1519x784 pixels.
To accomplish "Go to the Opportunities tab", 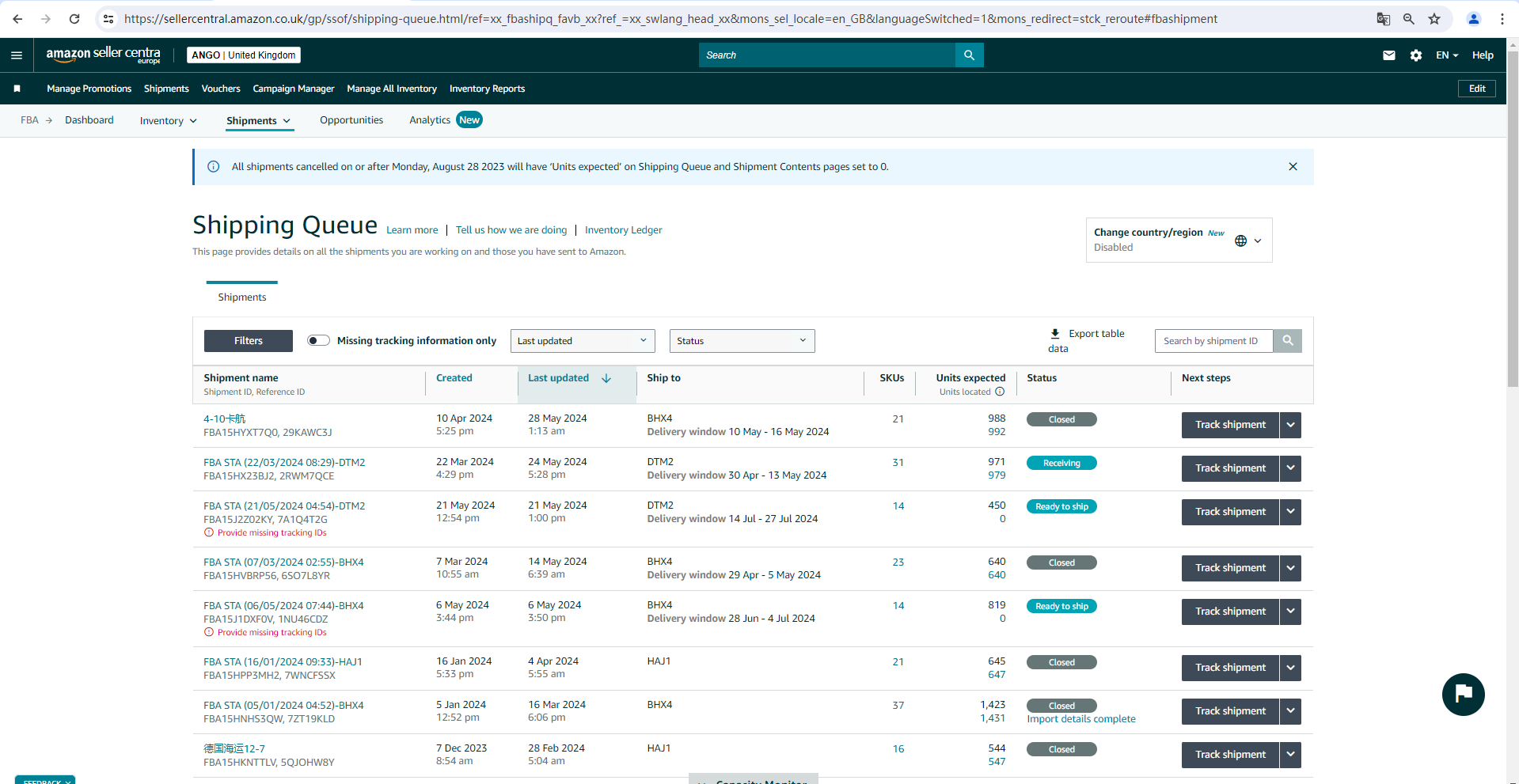I will click(351, 120).
